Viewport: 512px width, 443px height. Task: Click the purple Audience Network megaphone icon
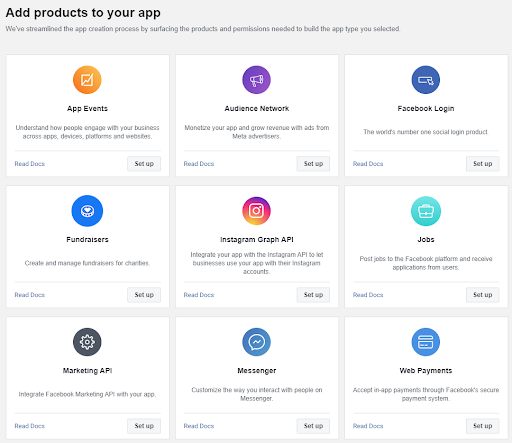pos(256,80)
